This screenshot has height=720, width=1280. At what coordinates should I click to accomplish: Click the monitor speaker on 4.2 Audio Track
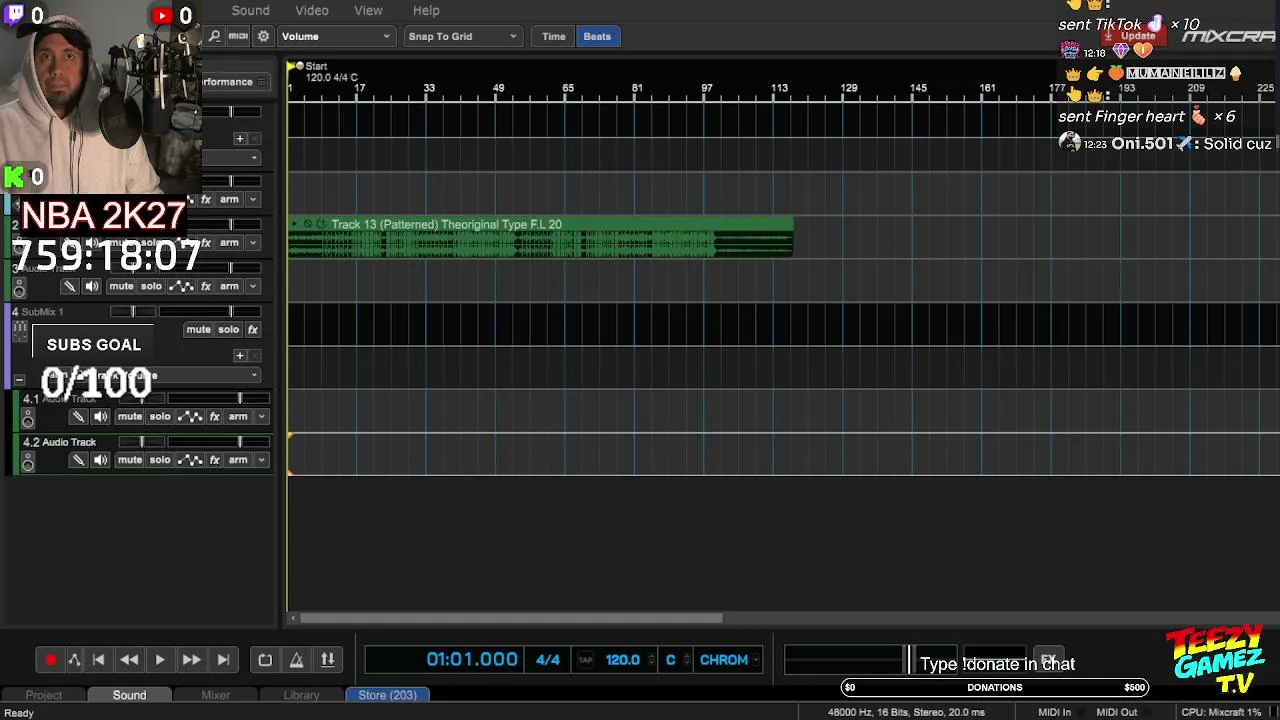100,460
